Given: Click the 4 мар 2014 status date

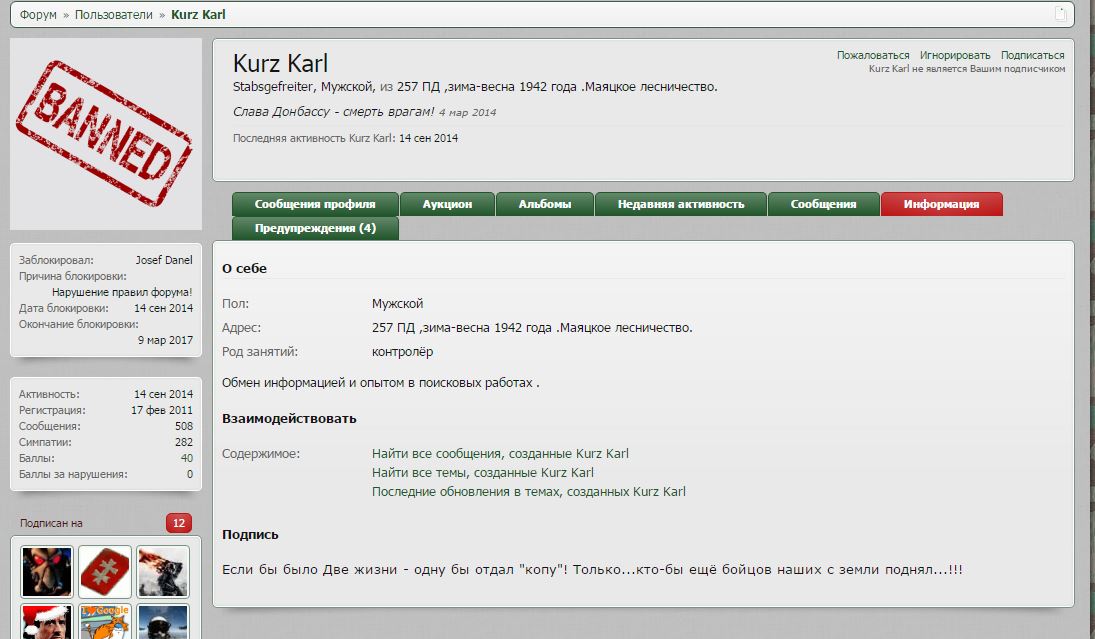Looking at the screenshot, I should click(467, 112).
